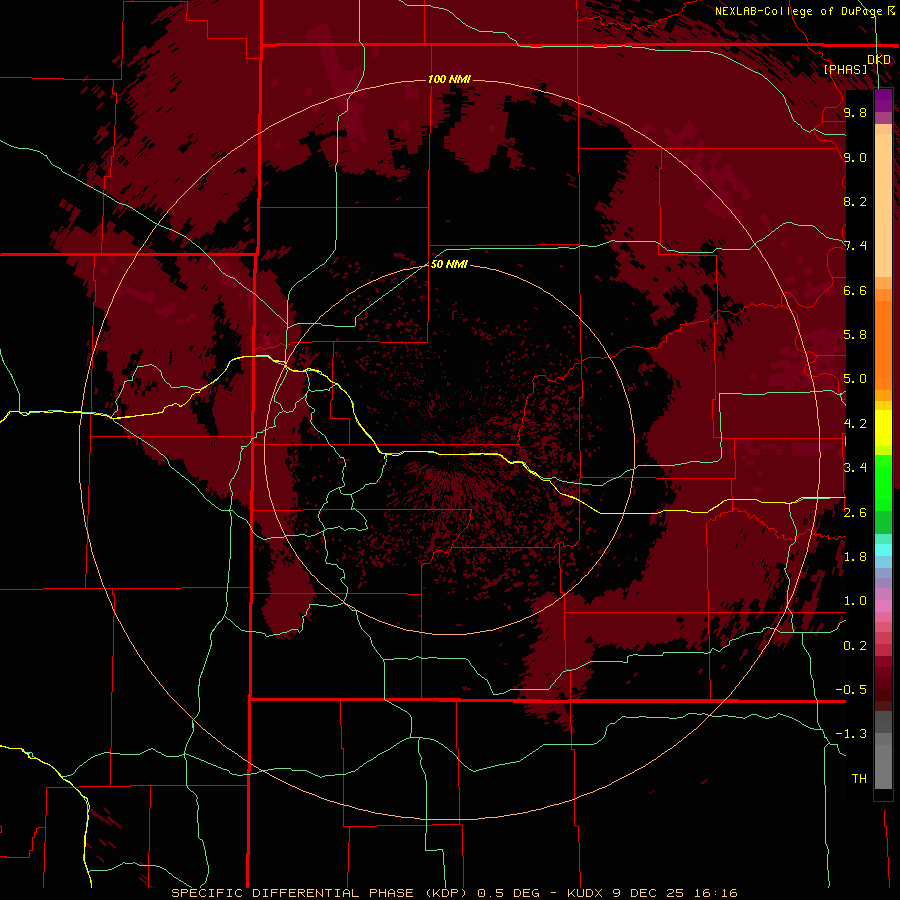Viewport: 900px width, 900px height.
Task: Click the 4.2 scale value
Action: click(855, 424)
